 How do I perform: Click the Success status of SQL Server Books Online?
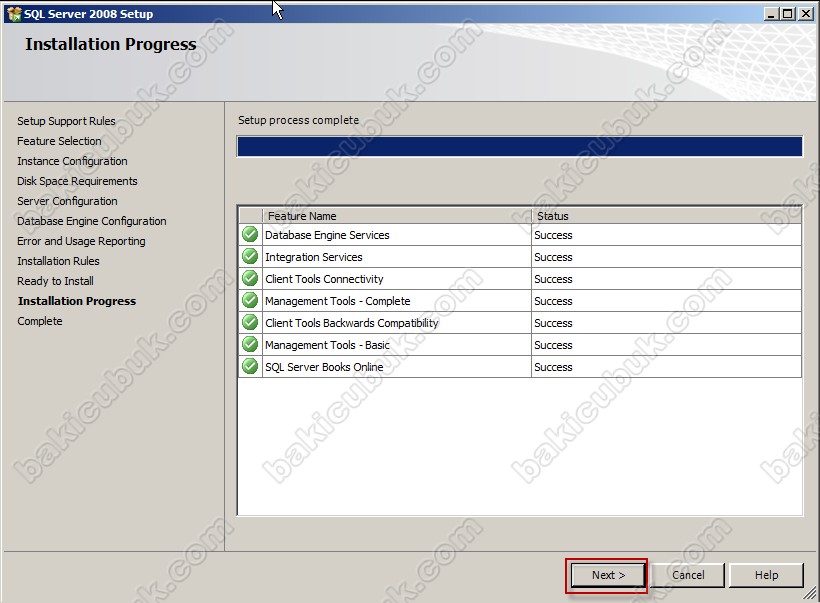click(x=553, y=367)
